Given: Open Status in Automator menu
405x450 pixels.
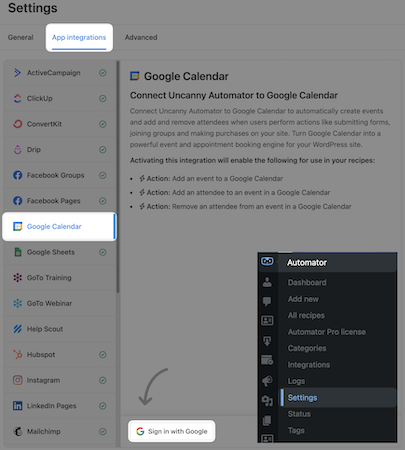Looking at the screenshot, I should pyautogui.click(x=299, y=414).
